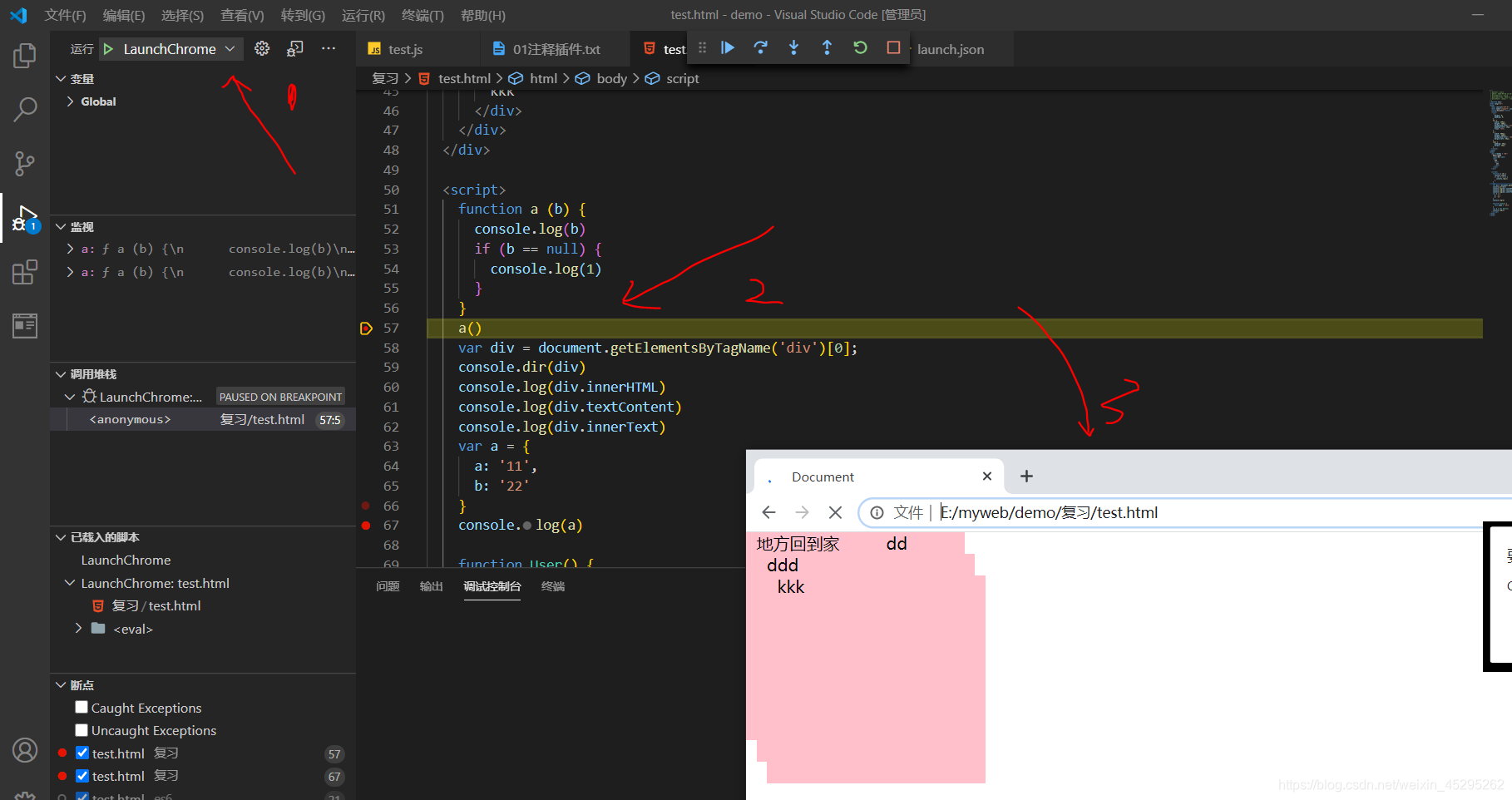Click Step Into in the debug toolbar

point(793,47)
